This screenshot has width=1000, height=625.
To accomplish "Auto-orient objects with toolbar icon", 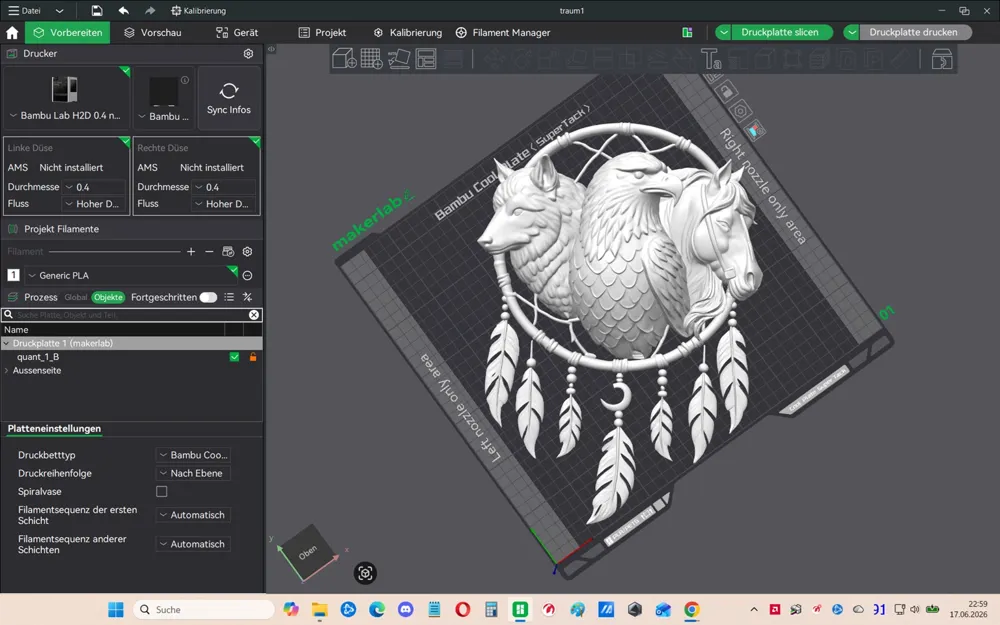I will [399, 59].
